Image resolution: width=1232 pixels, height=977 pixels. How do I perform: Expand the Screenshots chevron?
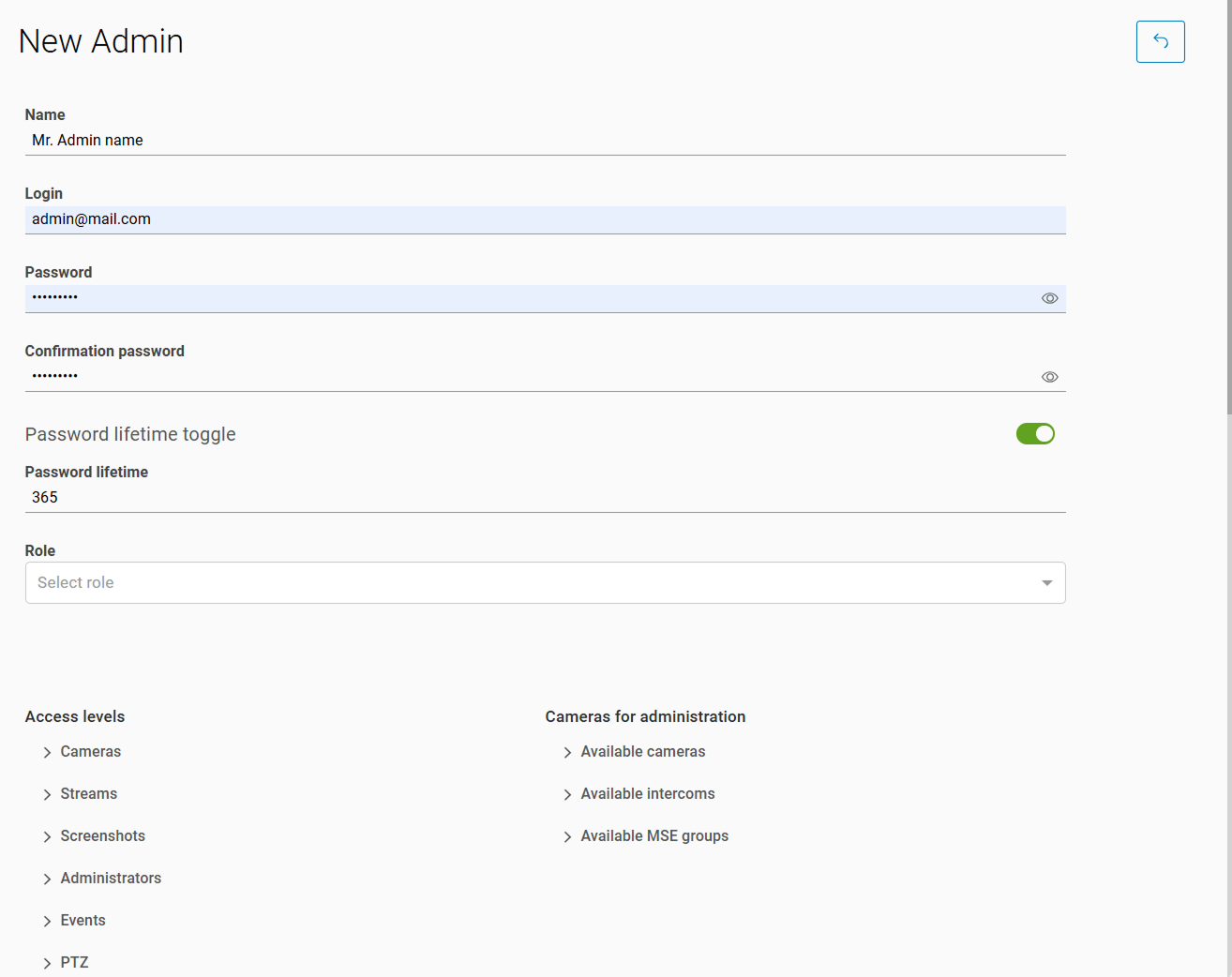click(47, 836)
